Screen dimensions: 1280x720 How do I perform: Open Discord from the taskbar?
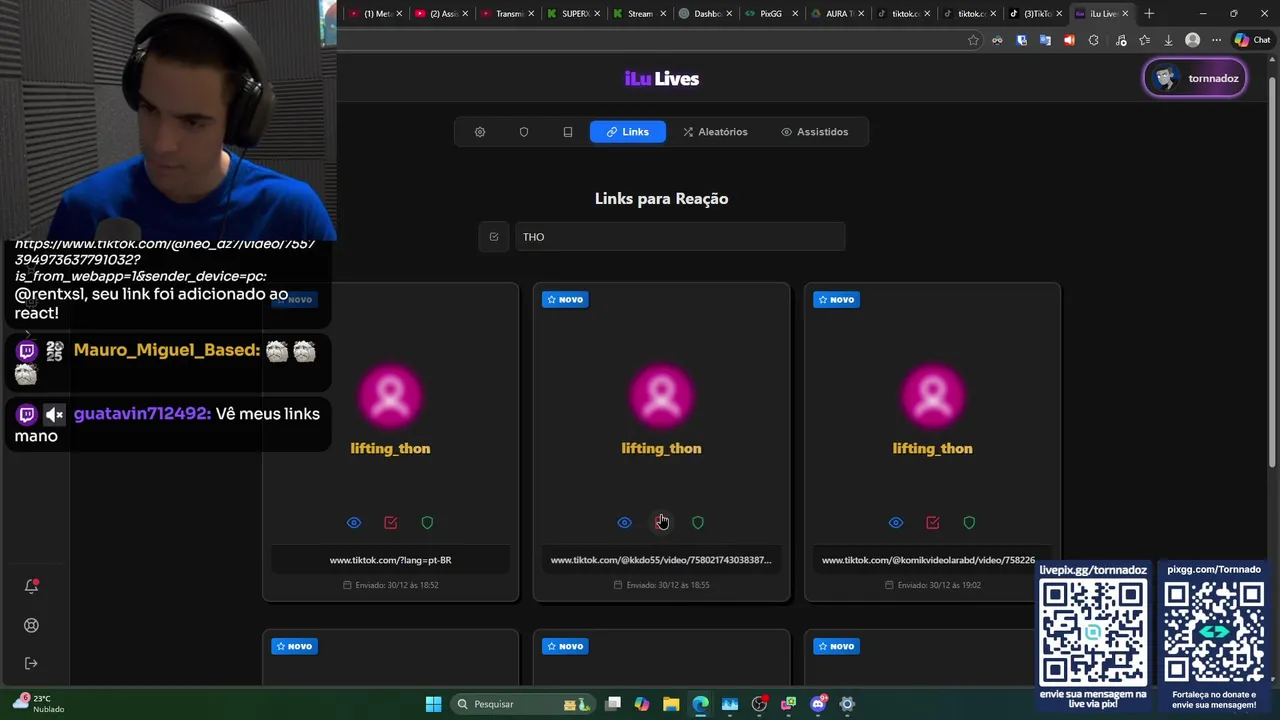pyautogui.click(x=818, y=704)
